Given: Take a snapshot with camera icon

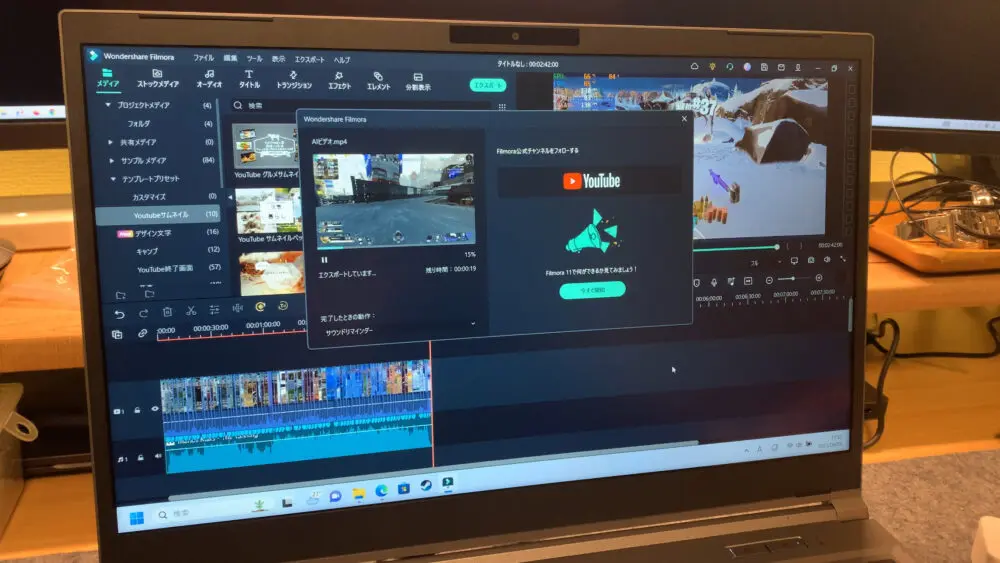Looking at the screenshot, I should [811, 260].
